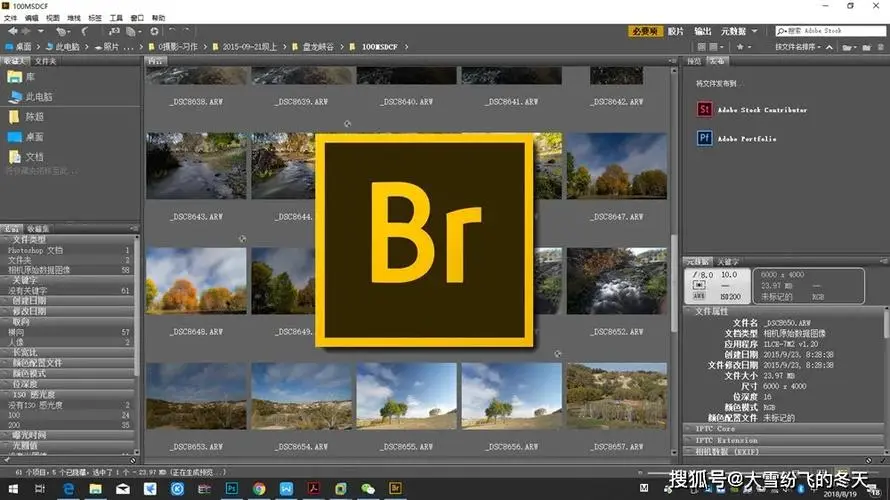Click the Open in Camera Raw icon
Screen dimensions: 890x500
coord(154,31)
